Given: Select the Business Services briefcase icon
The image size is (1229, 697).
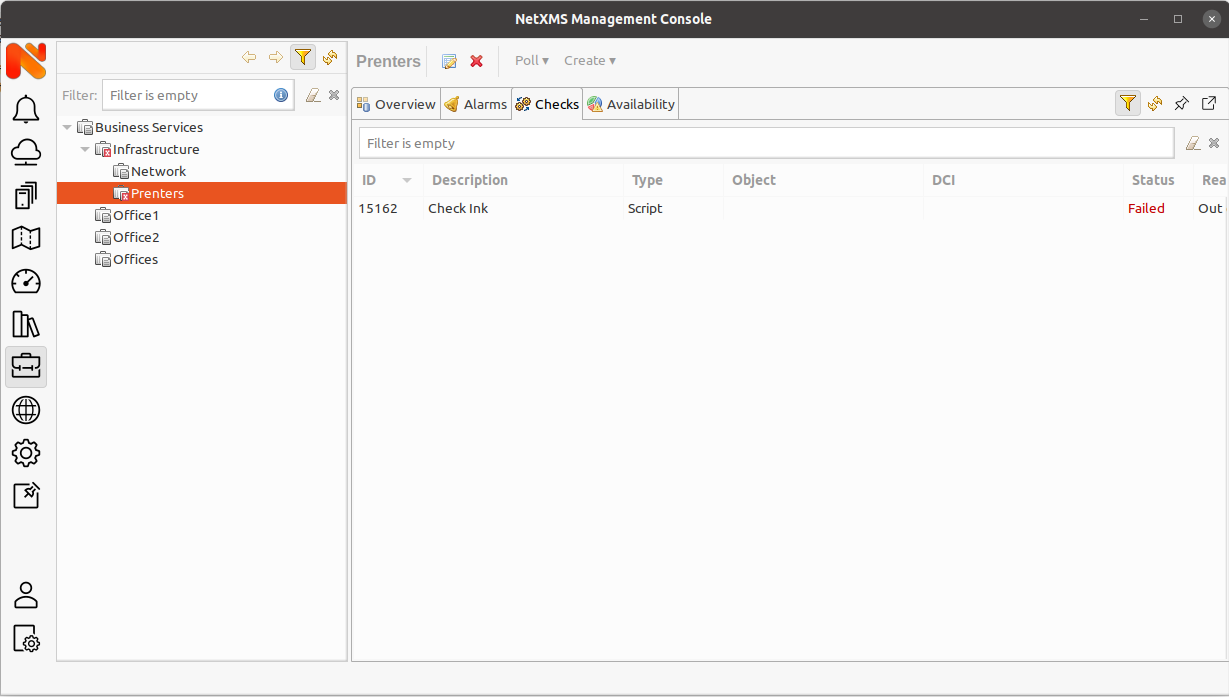Looking at the screenshot, I should click(26, 367).
